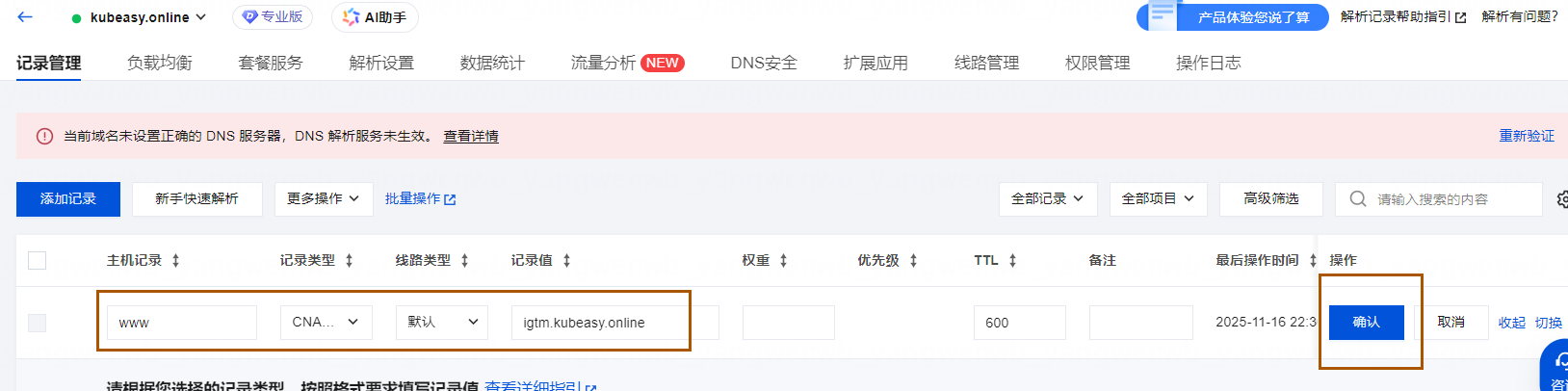1568x391 pixels.
Task: Switch to the DNS安全 tab
Action: click(x=764, y=63)
